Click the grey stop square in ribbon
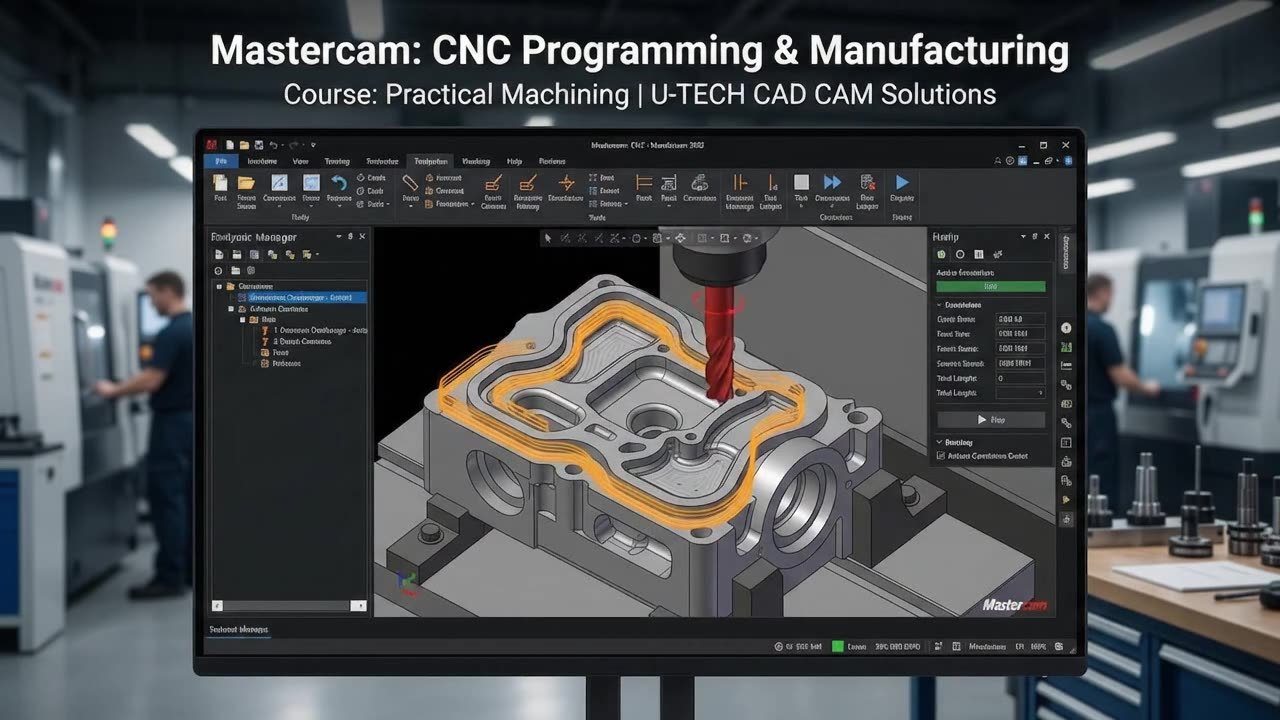This screenshot has height=720, width=1280. [x=801, y=182]
